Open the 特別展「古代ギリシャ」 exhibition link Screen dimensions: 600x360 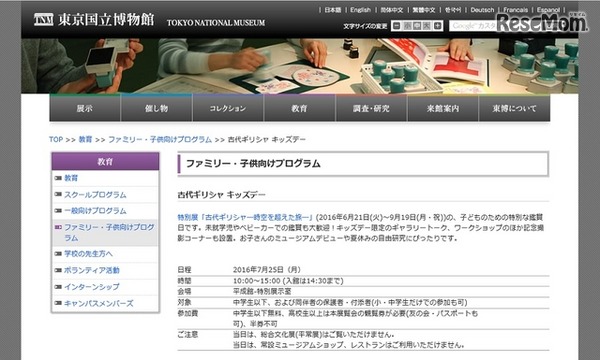click(x=246, y=217)
